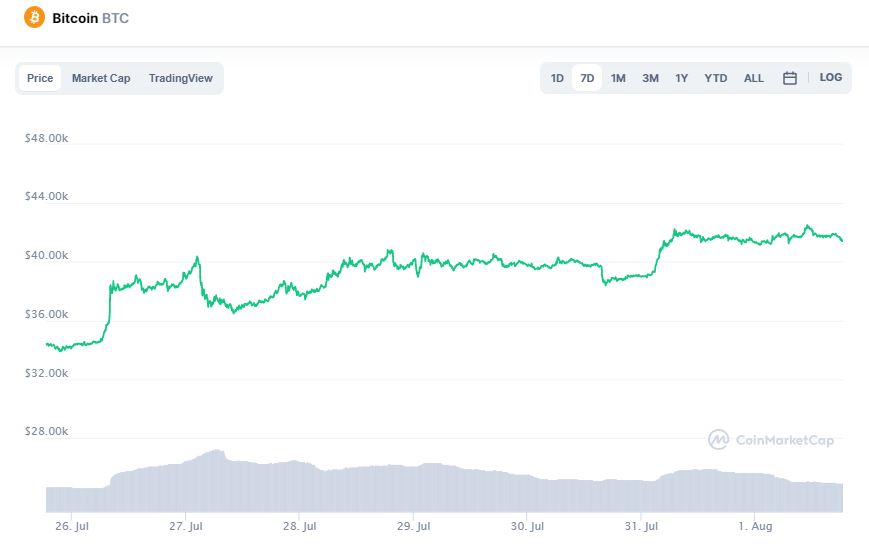Click the Bitcoin BTC title text
This screenshot has height=555, width=869.
coord(90,18)
